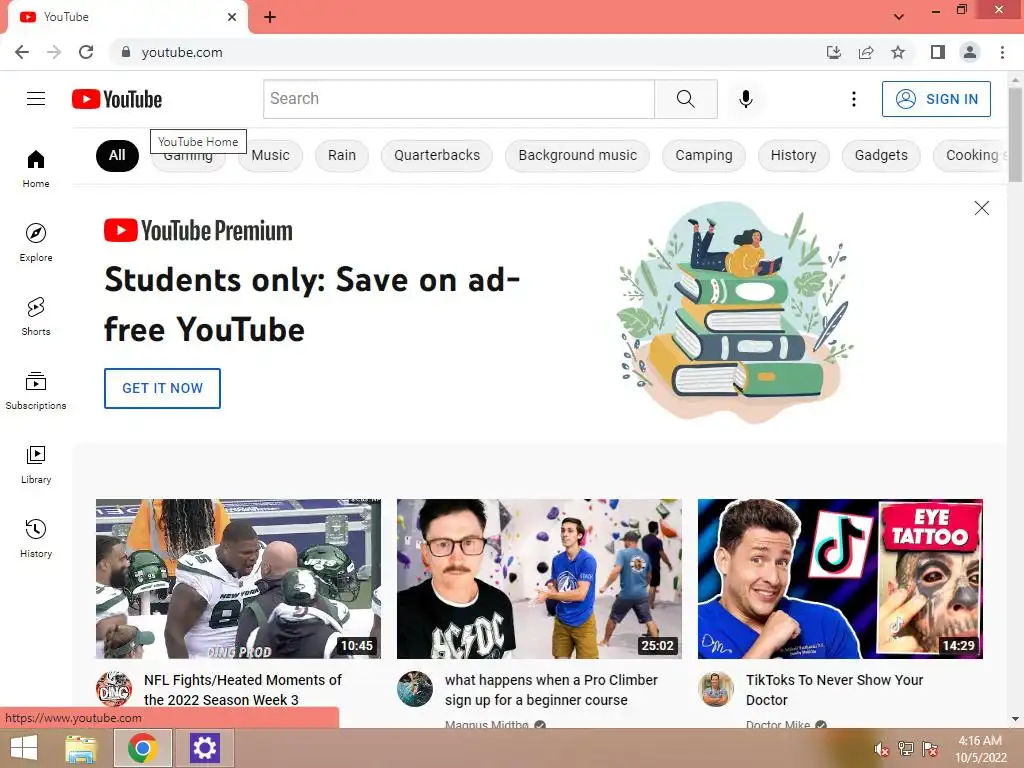Click the Magnus Midtbø channel avatar
Viewport: 1024px width, 768px height.
415,689
